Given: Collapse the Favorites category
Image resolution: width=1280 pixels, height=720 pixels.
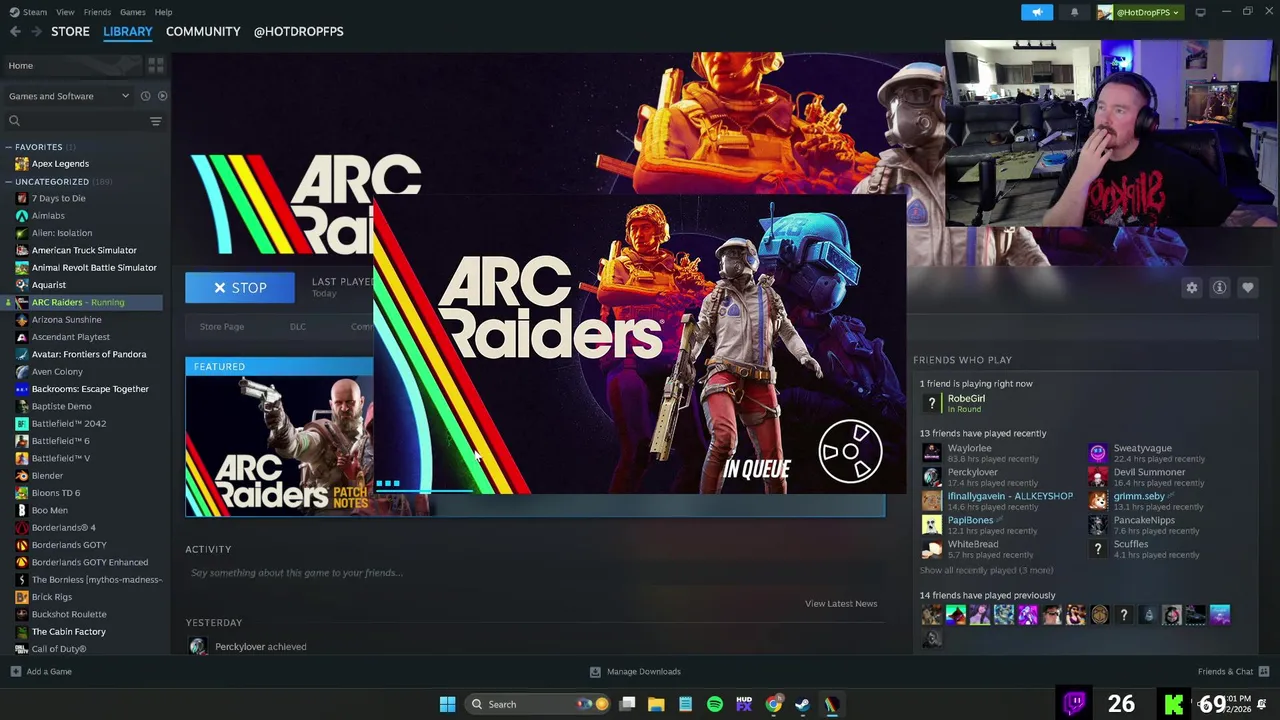Looking at the screenshot, I should pyautogui.click(x=8, y=147).
